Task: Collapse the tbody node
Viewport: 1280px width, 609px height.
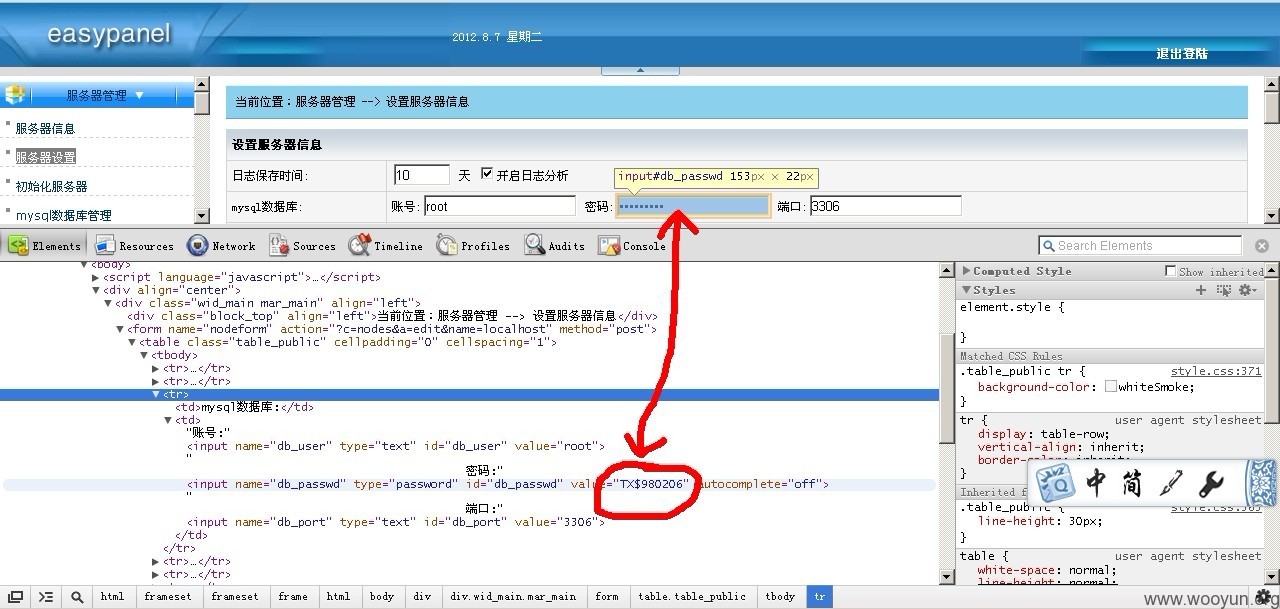Action: pyautogui.click(x=144, y=355)
